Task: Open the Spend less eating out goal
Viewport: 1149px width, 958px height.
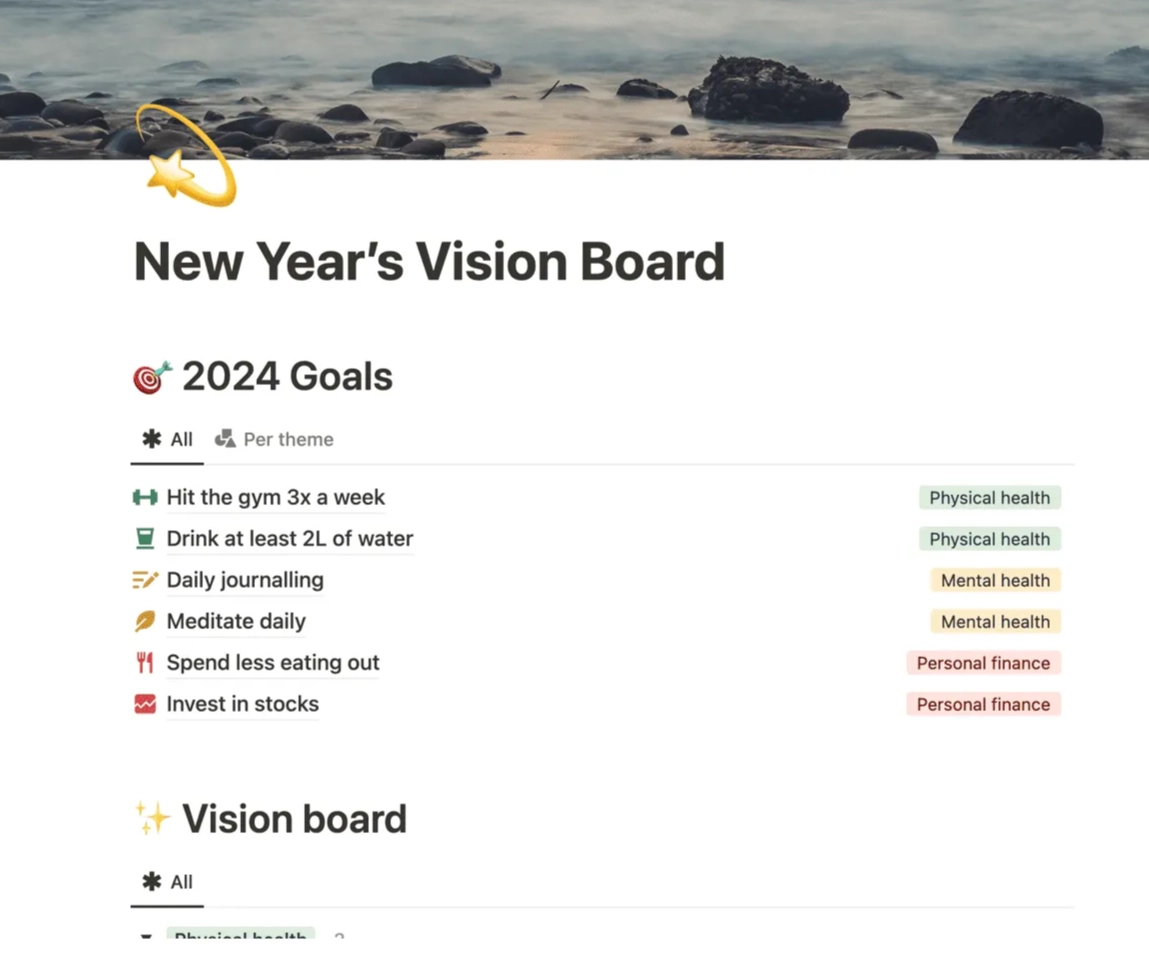Action: pos(272,663)
